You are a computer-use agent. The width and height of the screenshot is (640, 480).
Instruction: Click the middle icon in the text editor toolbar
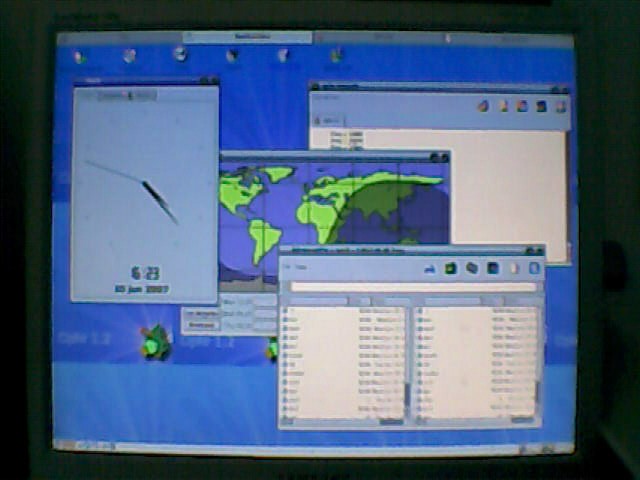pos(522,106)
